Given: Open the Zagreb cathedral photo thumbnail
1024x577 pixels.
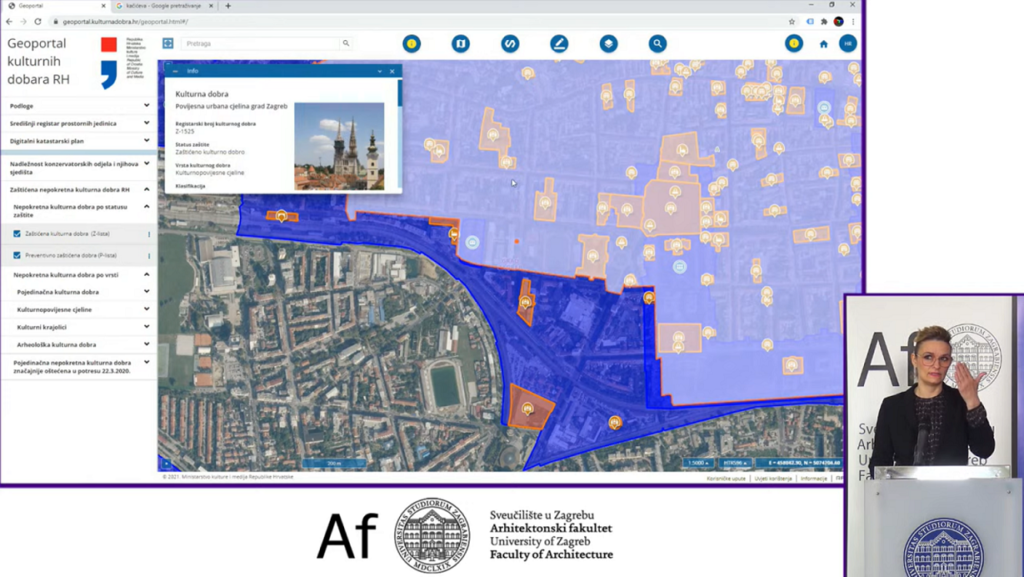Looking at the screenshot, I should (339, 146).
